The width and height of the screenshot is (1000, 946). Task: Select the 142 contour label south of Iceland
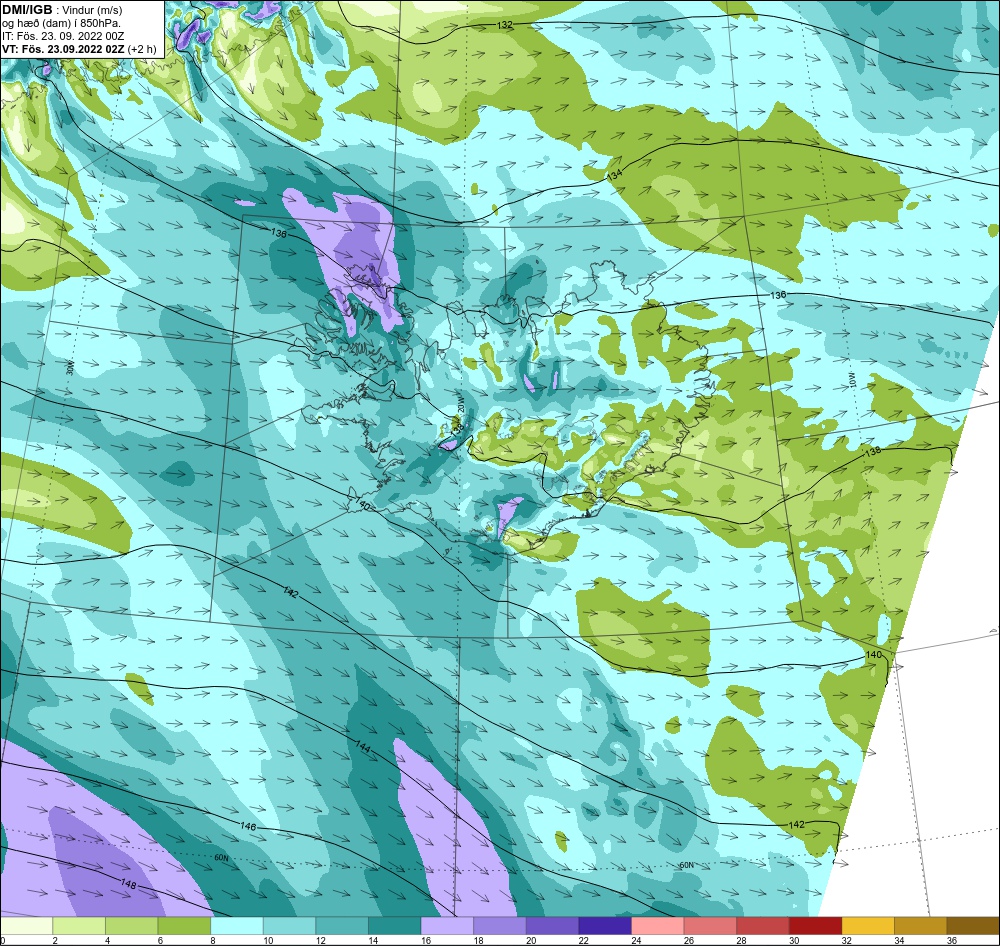pos(290,592)
